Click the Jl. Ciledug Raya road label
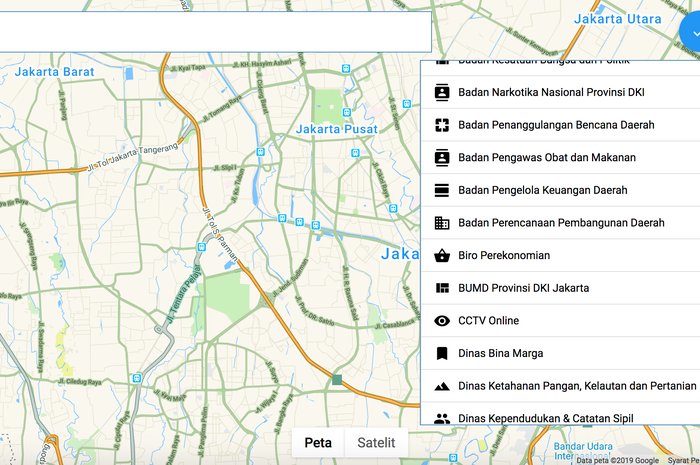 click(79, 382)
